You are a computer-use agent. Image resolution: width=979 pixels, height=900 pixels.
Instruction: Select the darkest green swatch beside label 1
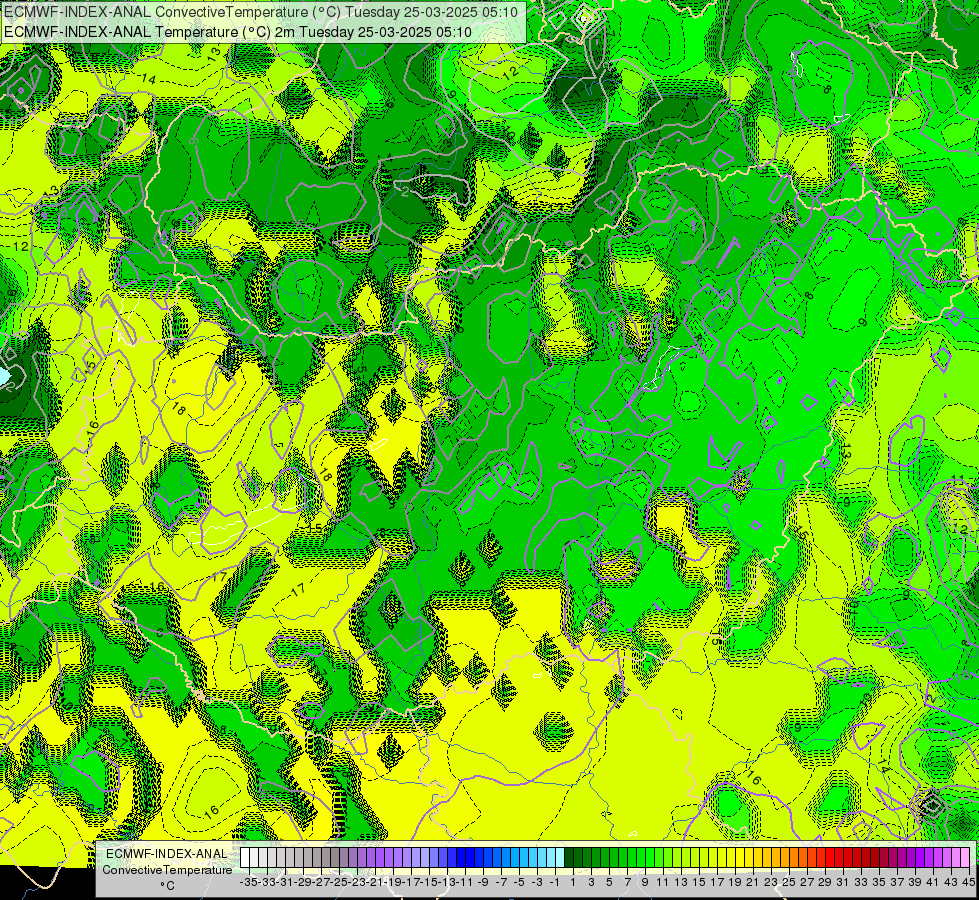click(569, 857)
